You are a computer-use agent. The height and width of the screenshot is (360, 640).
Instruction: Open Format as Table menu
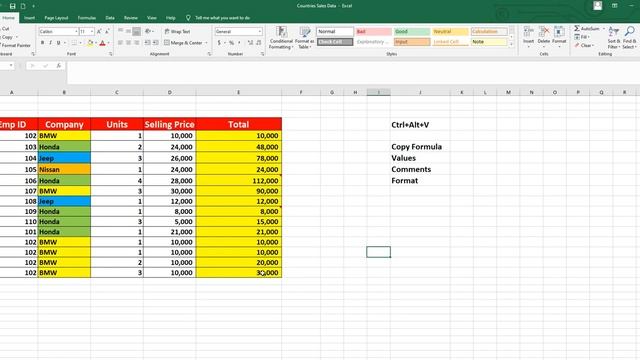304,38
